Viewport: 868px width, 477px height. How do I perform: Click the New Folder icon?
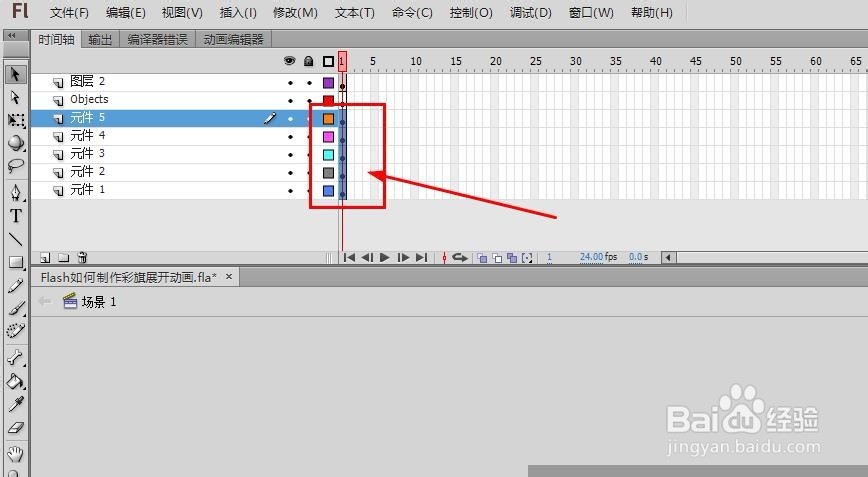coord(64,257)
